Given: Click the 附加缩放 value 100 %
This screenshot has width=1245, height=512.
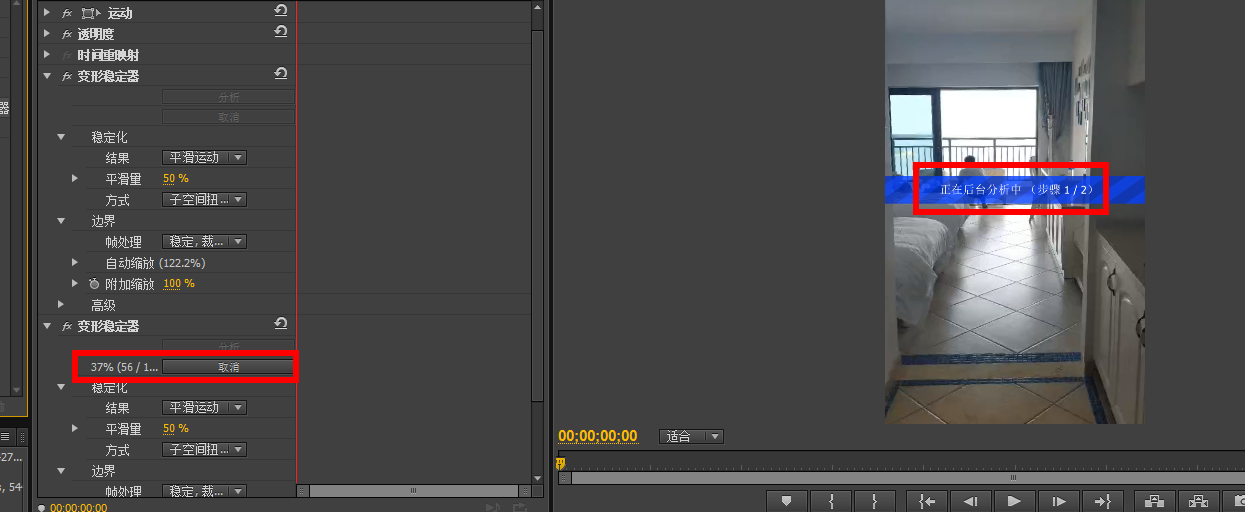Looking at the screenshot, I should [x=179, y=284].
